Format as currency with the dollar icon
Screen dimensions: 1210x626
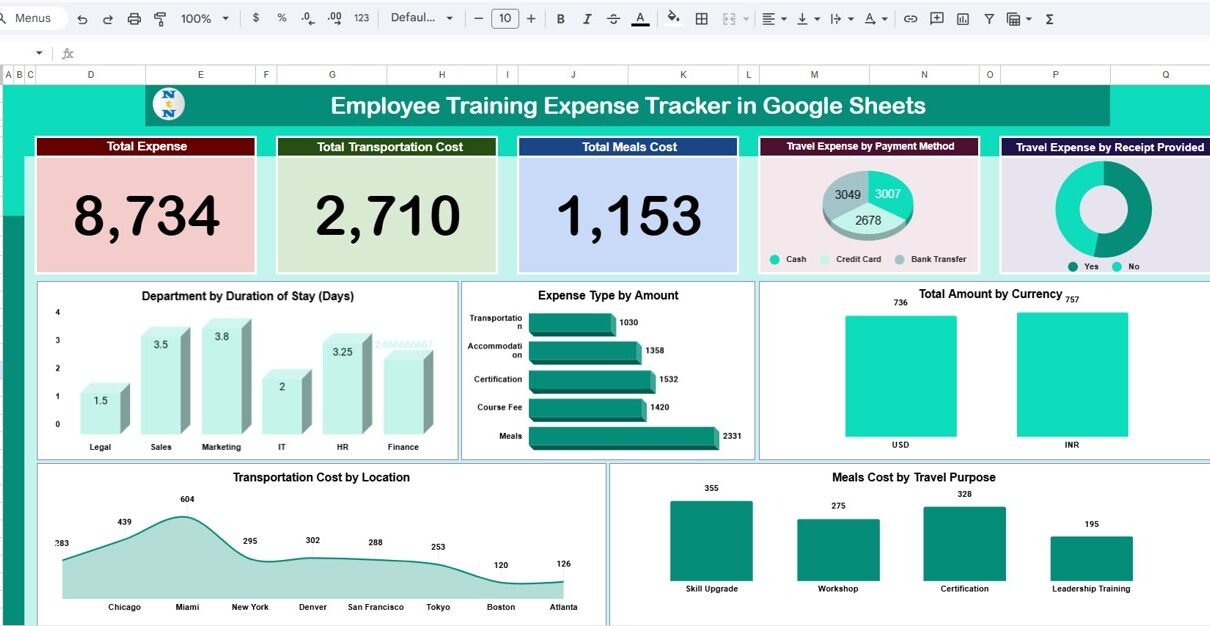[256, 18]
